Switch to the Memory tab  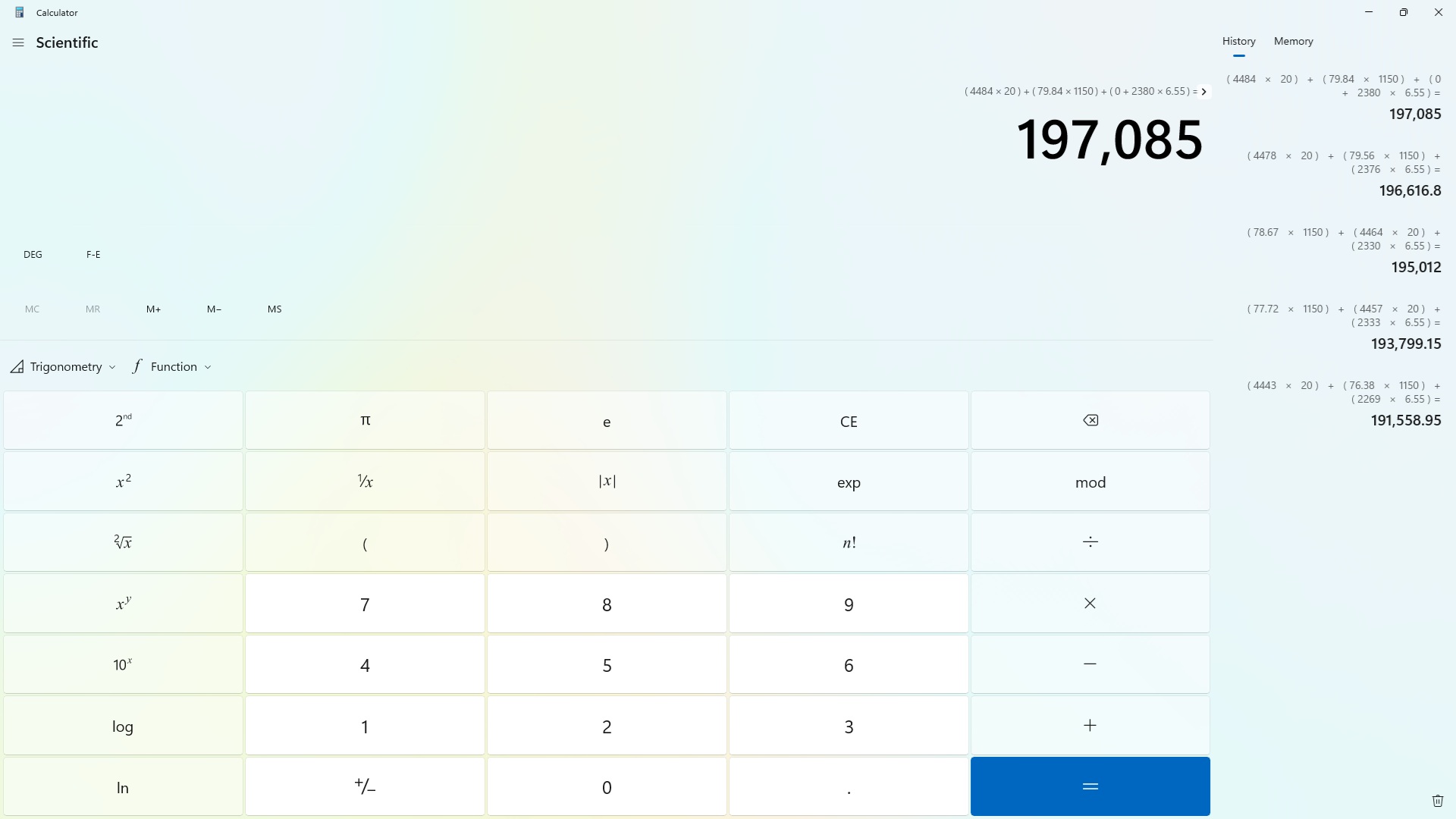coord(1293,42)
